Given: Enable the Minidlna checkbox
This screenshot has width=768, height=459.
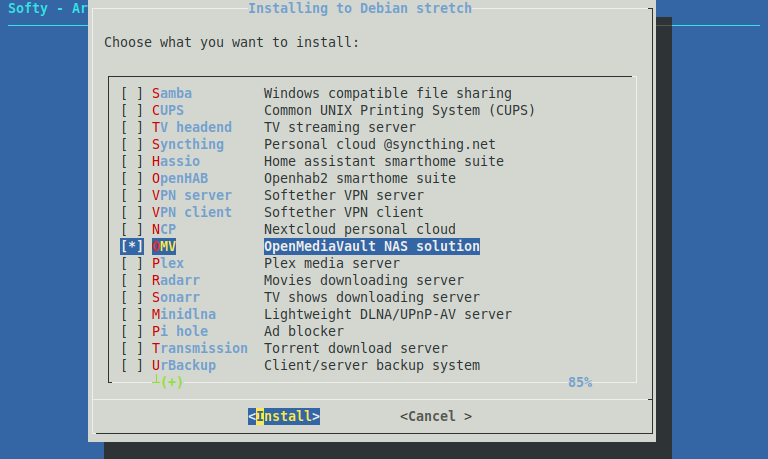Looking at the screenshot, I should (132, 314).
